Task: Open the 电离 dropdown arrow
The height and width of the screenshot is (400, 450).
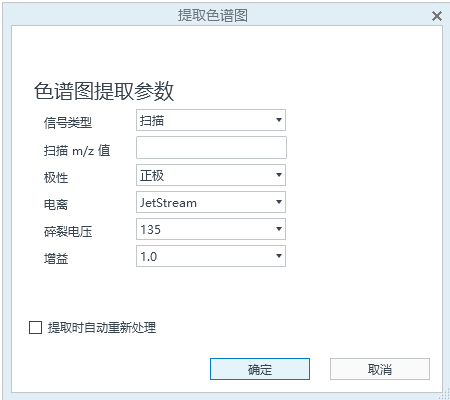Action: click(279, 202)
